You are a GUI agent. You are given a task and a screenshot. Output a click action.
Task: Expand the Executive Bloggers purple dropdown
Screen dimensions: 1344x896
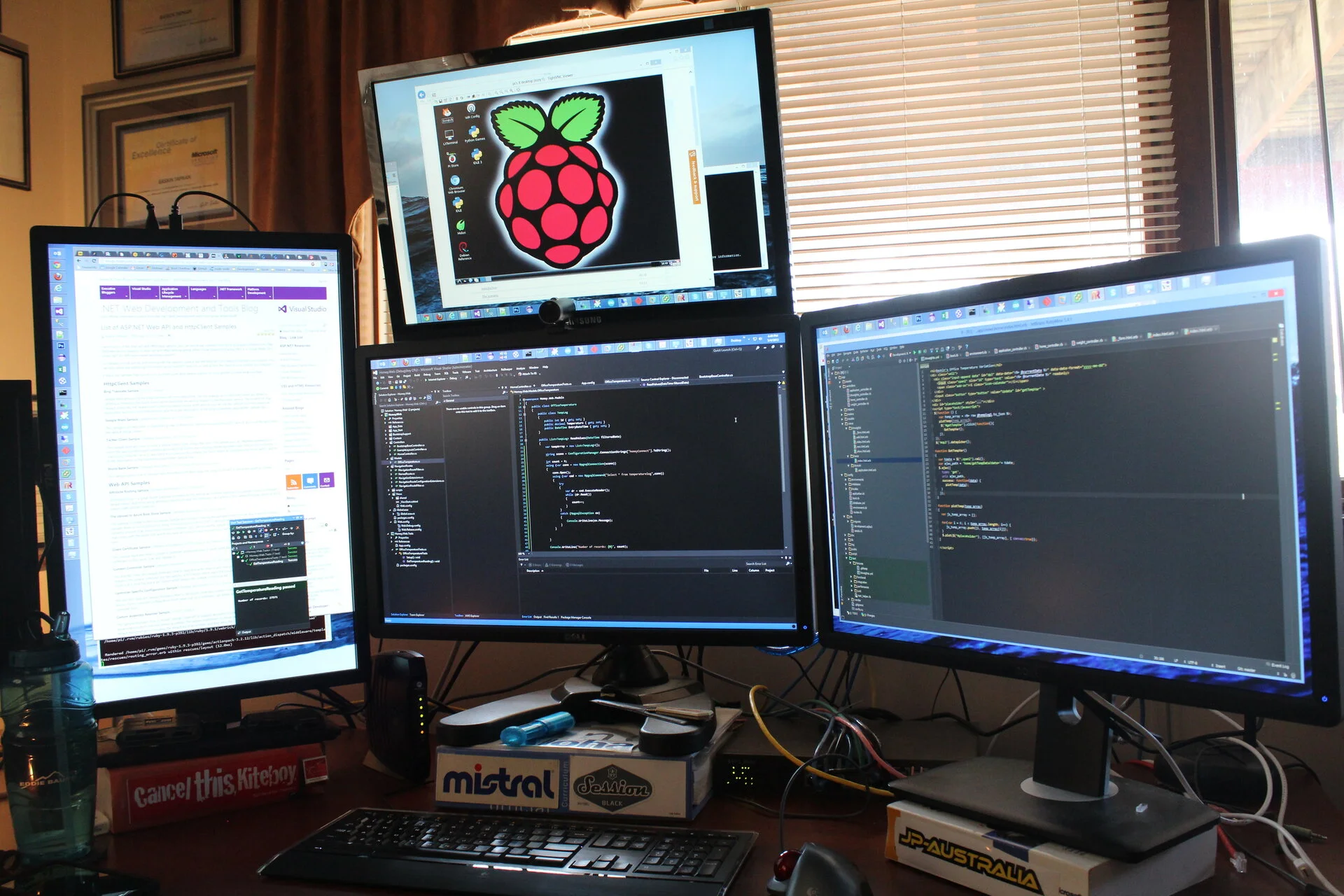[x=114, y=291]
